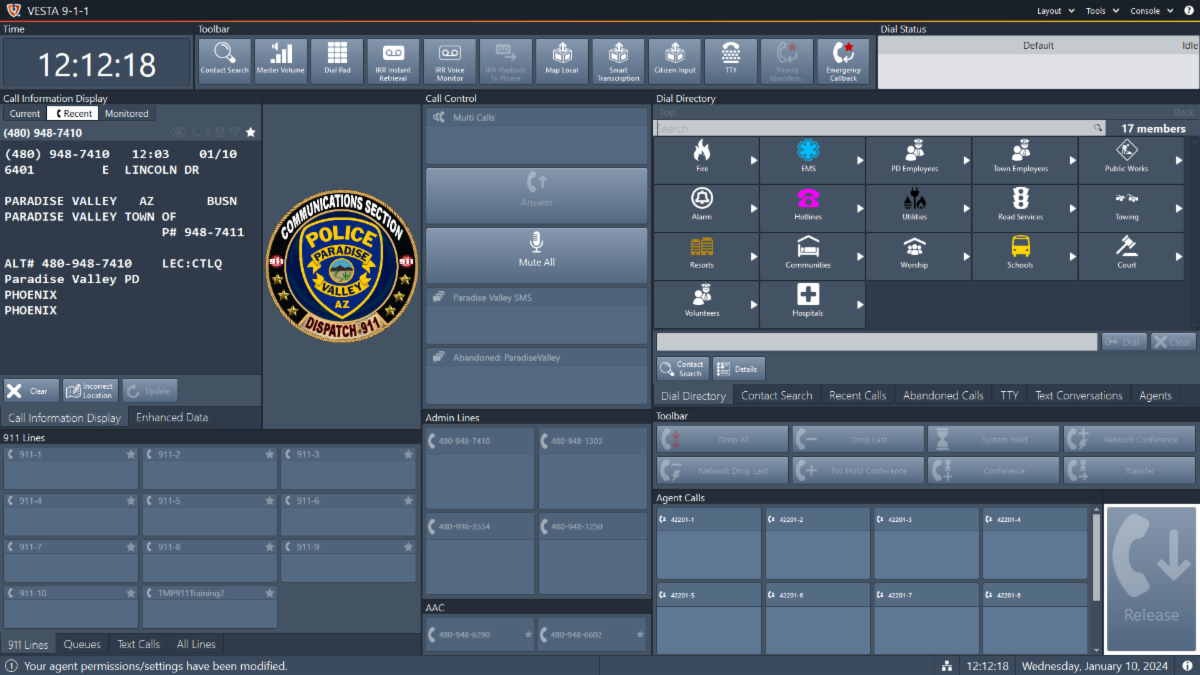The image size is (1200, 675).
Task: Clear the call information display
Action: tap(31, 390)
